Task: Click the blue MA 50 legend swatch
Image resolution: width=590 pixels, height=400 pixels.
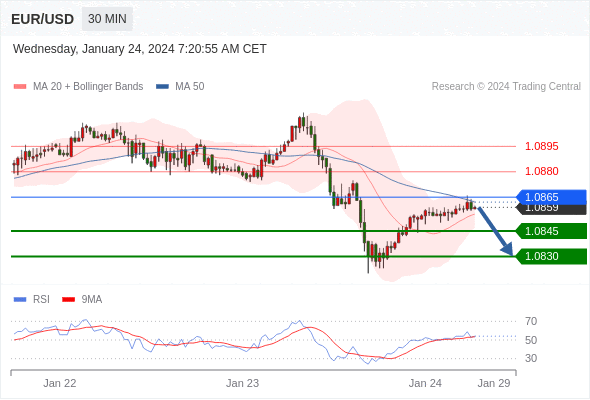Action: point(162,87)
